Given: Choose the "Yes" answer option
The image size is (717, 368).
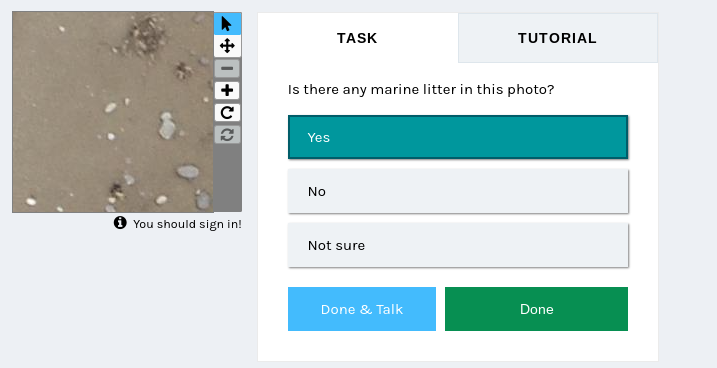Looking at the screenshot, I should pos(458,137).
